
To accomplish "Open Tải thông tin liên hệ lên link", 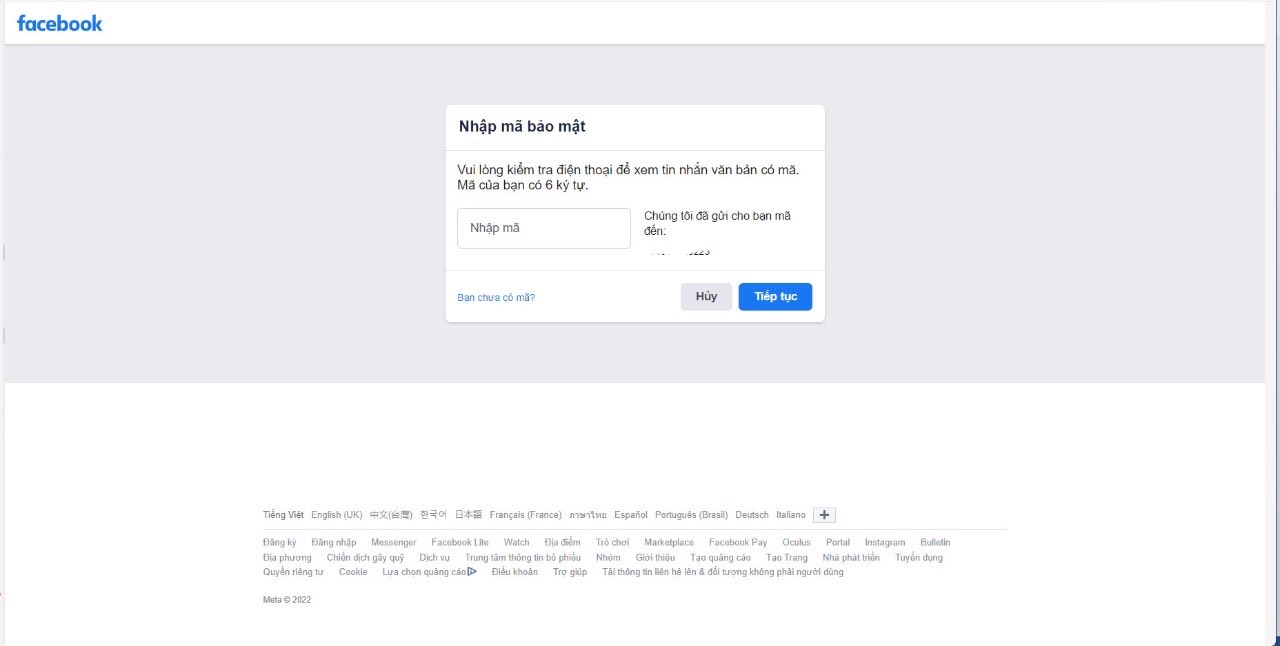I will coord(723,572).
